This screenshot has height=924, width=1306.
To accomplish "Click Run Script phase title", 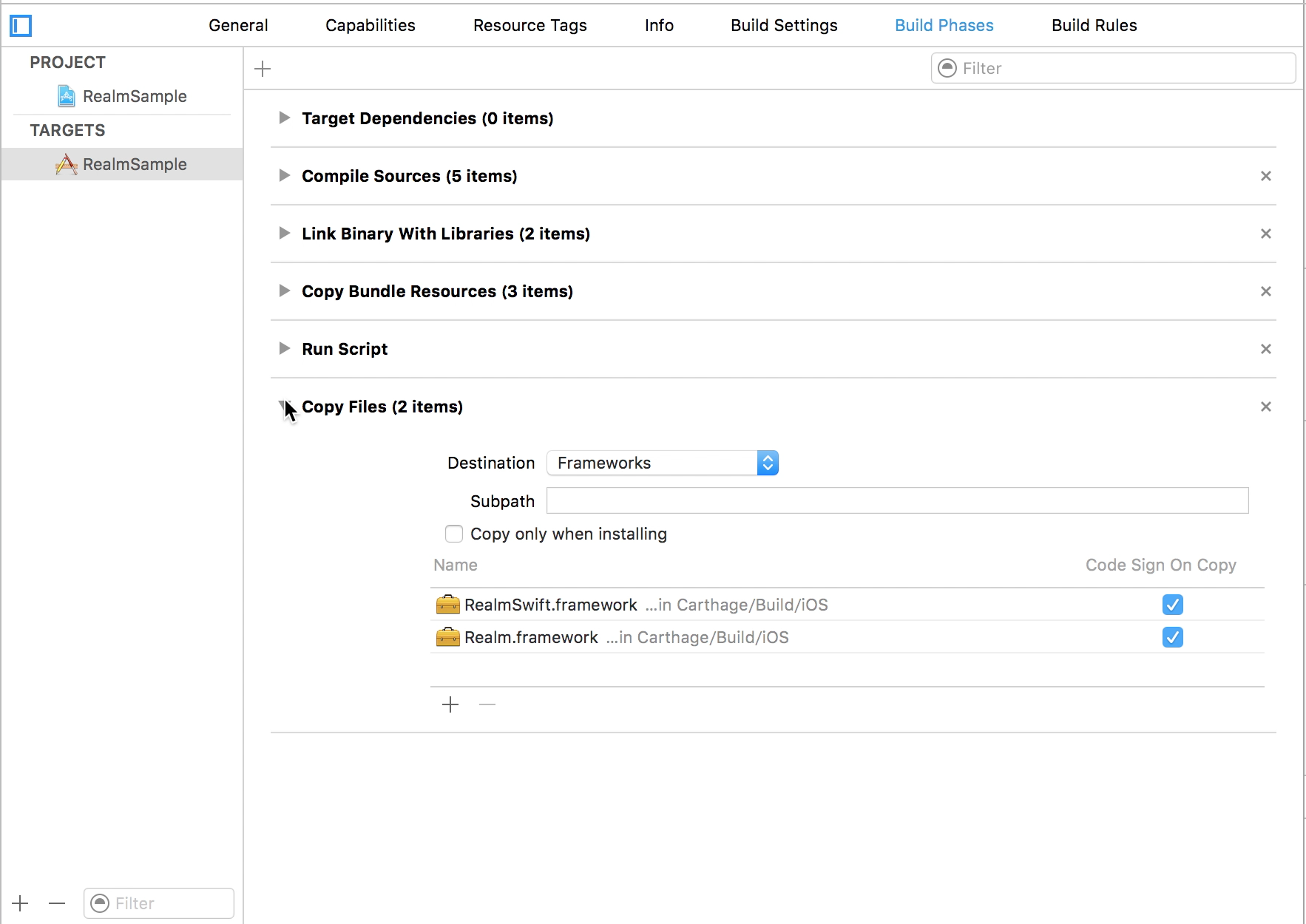I will (345, 349).
